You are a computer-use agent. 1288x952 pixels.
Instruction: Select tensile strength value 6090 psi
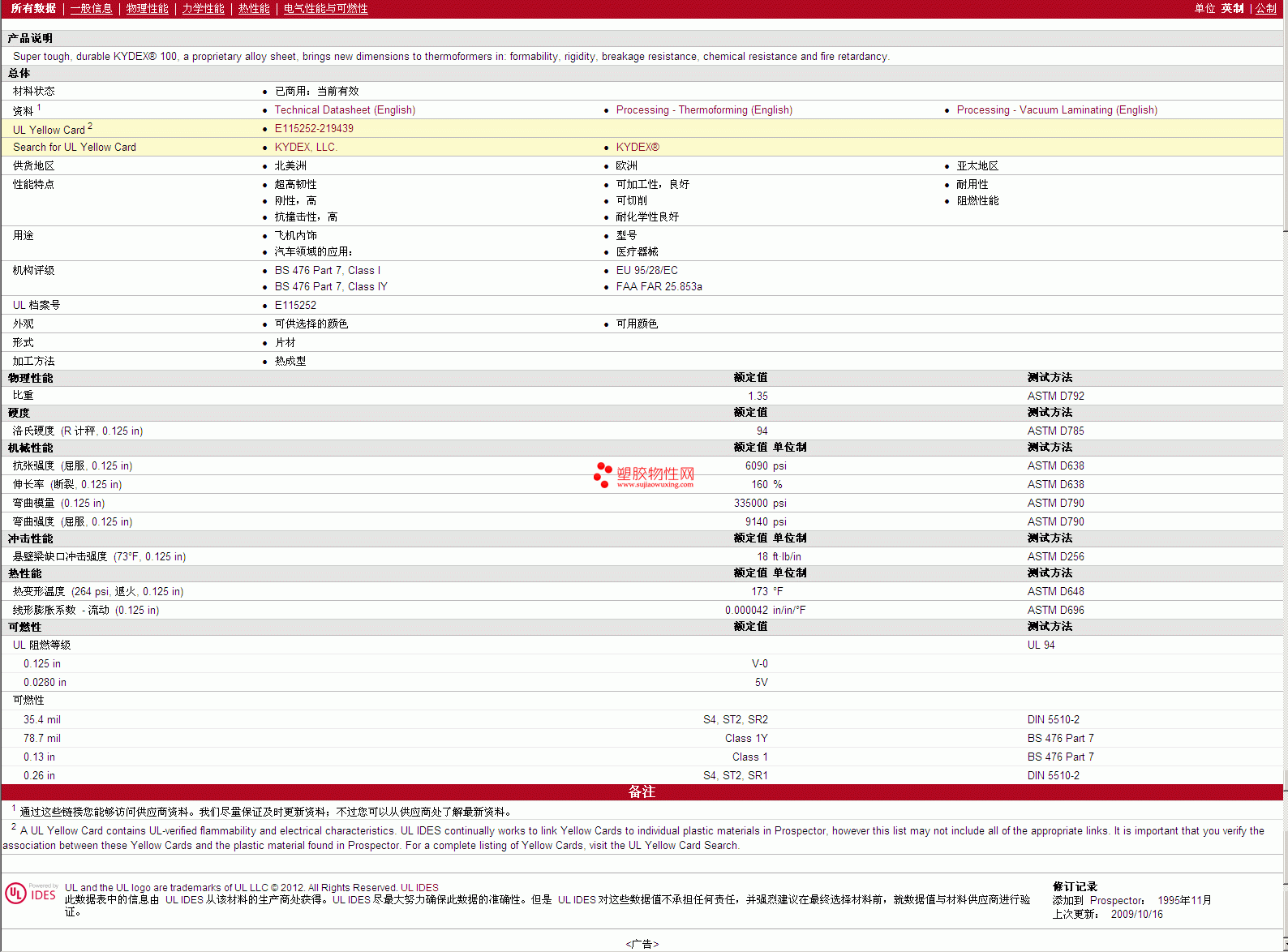[766, 465]
